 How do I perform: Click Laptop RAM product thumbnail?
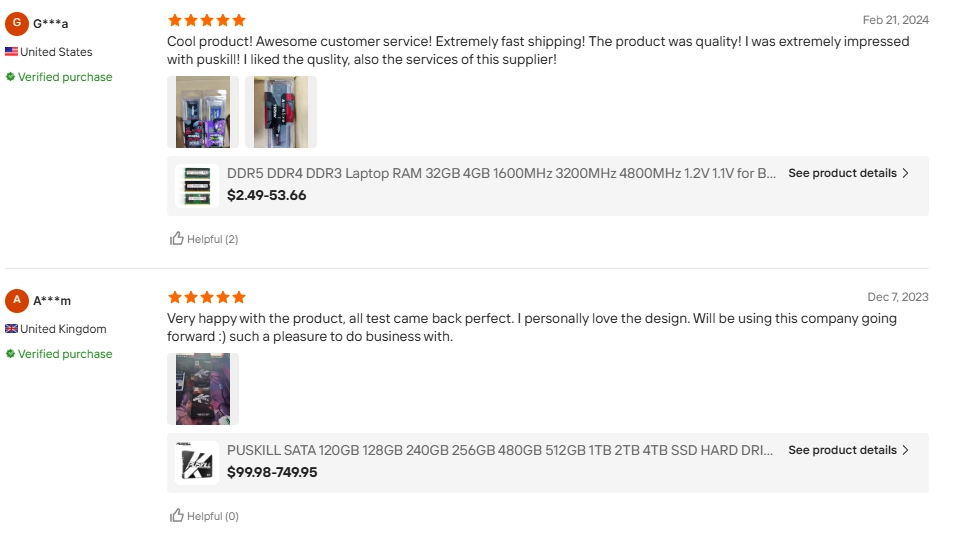tap(197, 186)
